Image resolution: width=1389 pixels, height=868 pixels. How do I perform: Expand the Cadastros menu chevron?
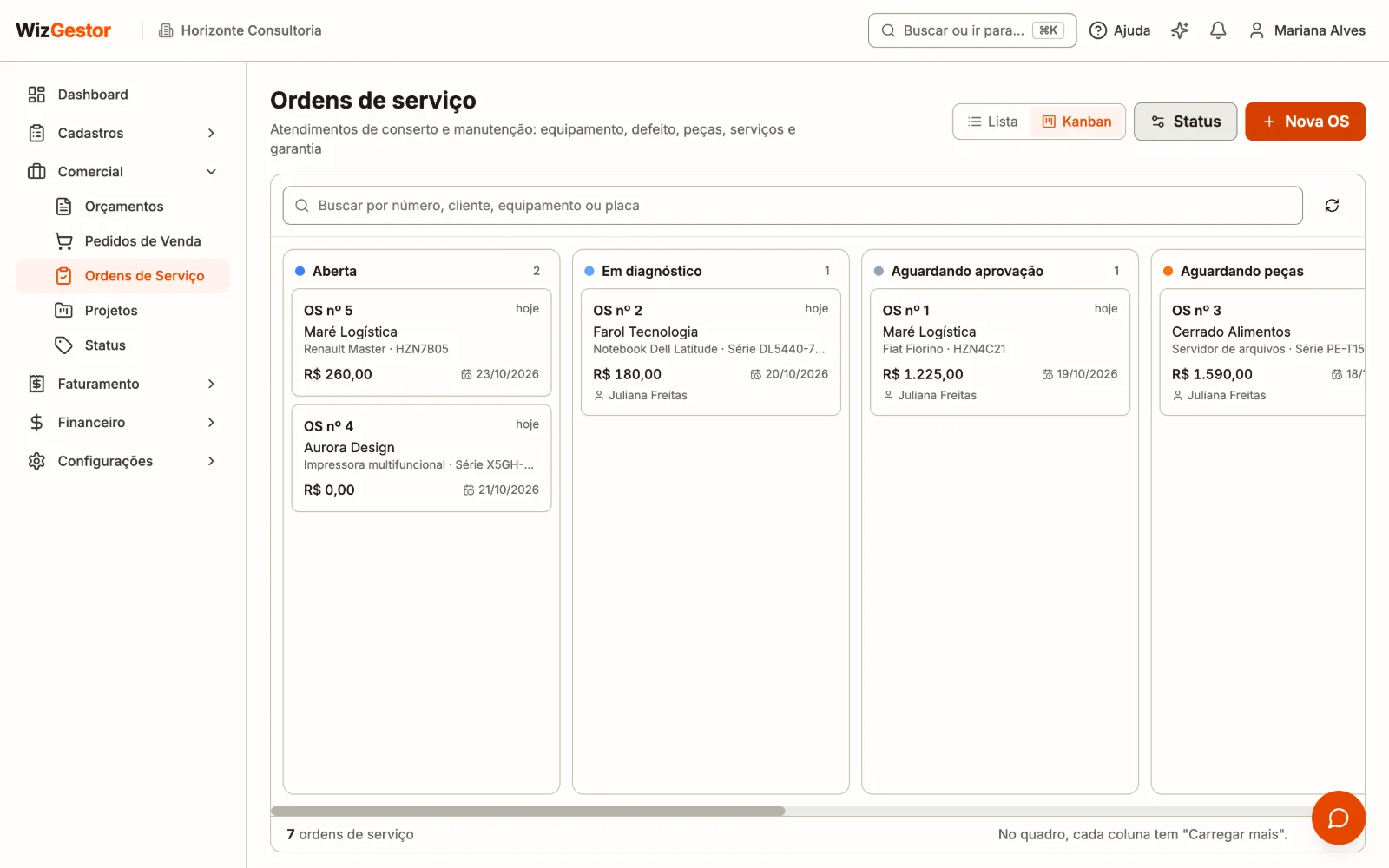211,133
